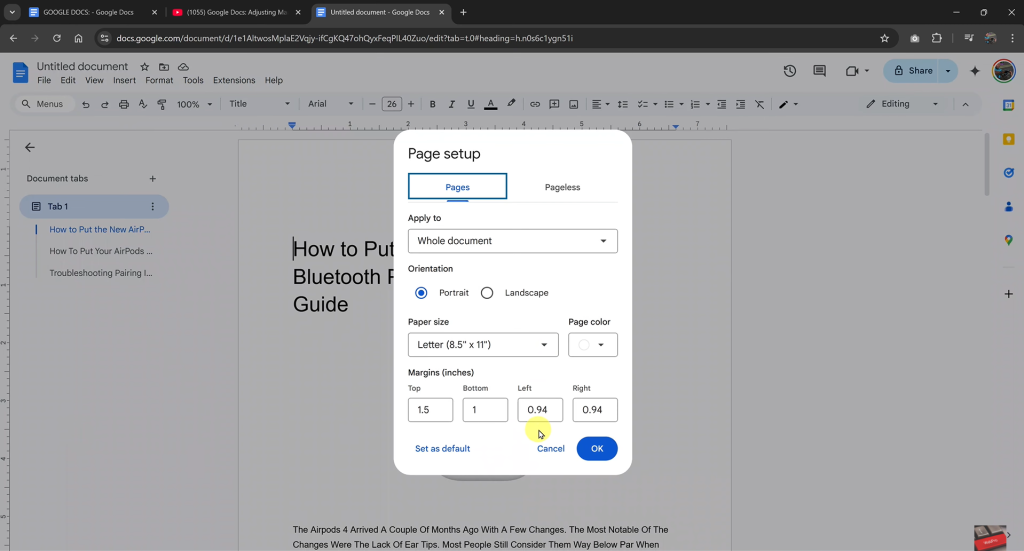The image size is (1024, 551).
Task: Switch to the Pageless tab
Action: point(562,187)
